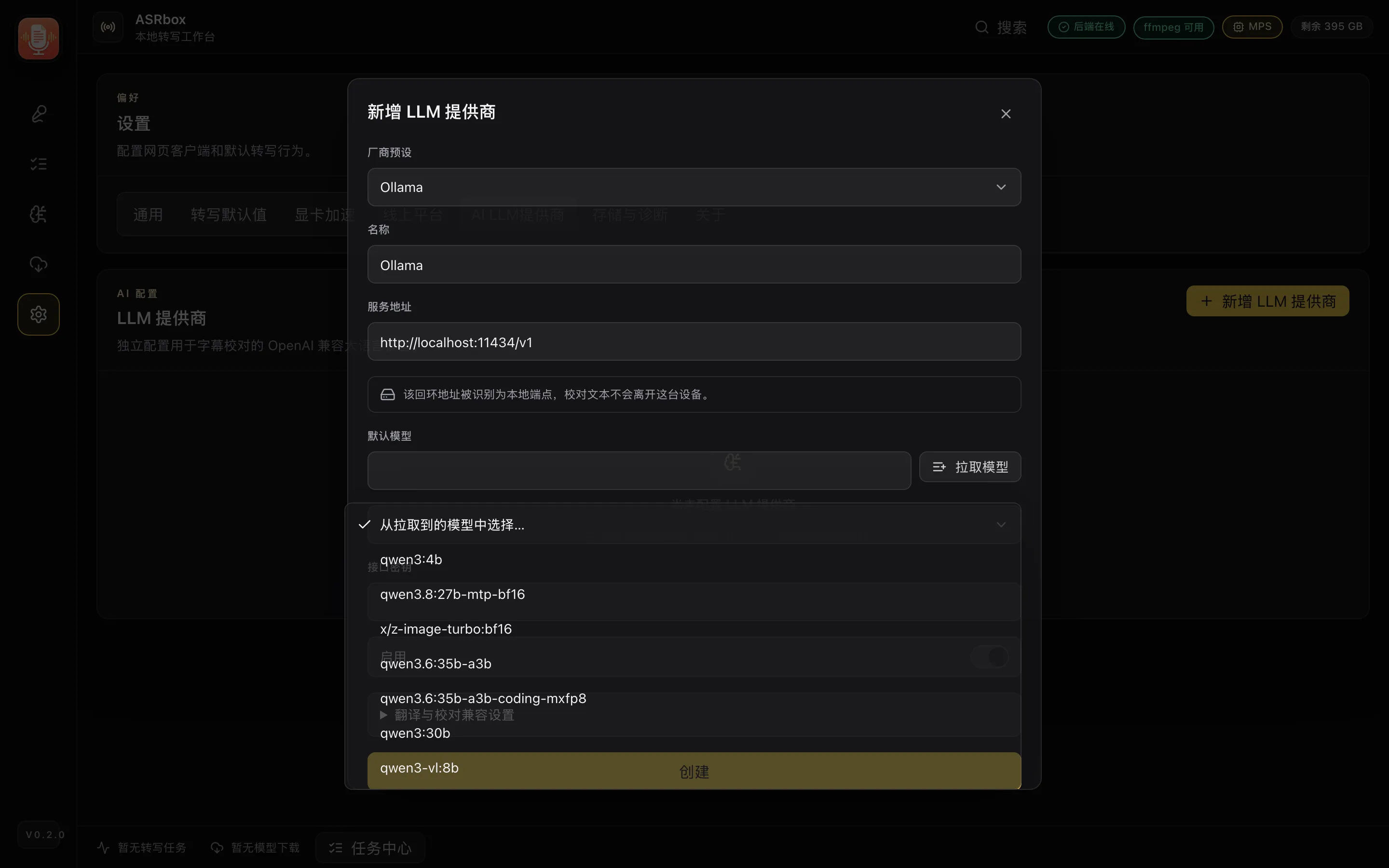Click the MPS device chip badge
Screen dimensions: 1389x868
click(1252, 27)
